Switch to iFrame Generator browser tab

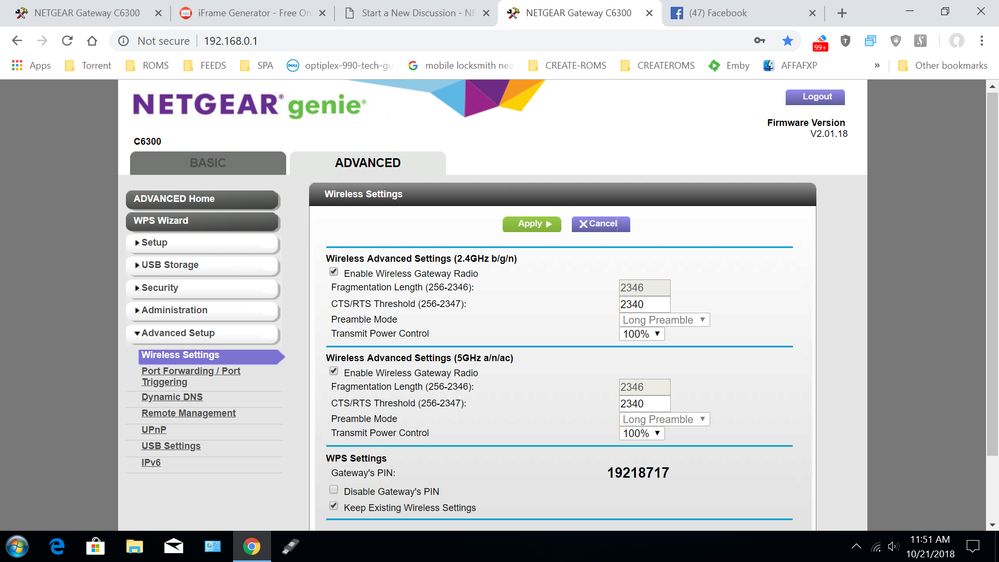pyautogui.click(x=251, y=13)
